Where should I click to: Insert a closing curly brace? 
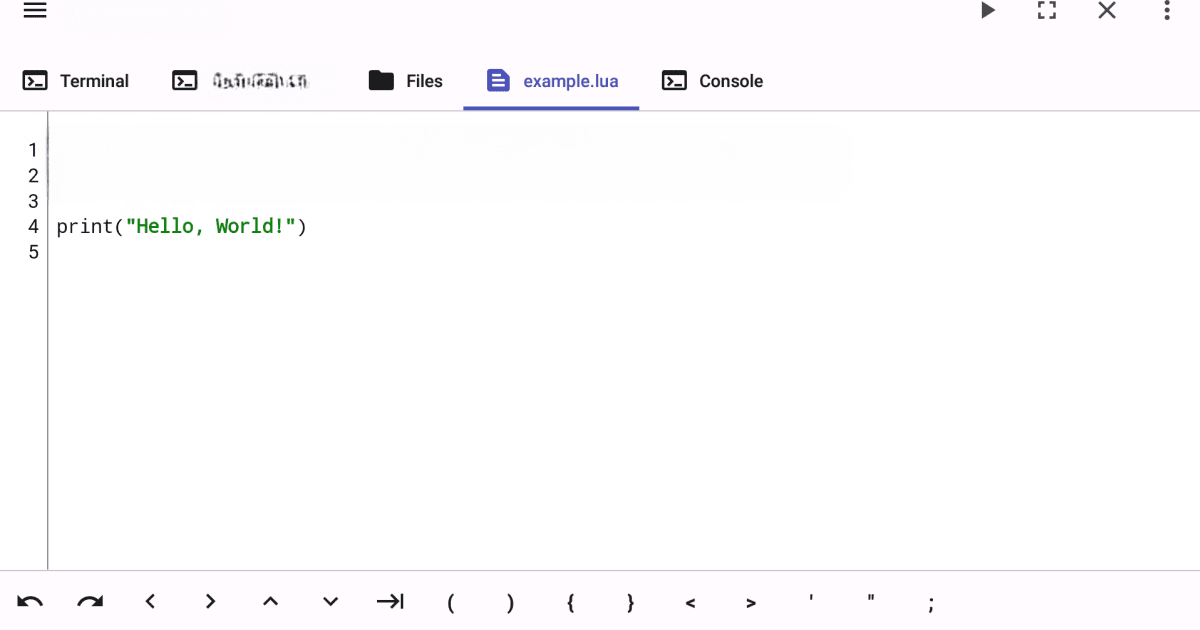coord(630,602)
